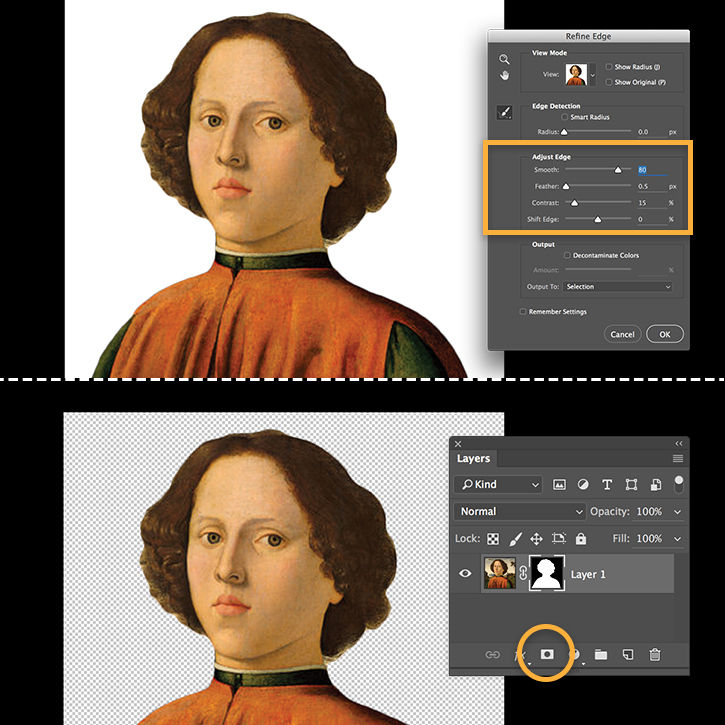The height and width of the screenshot is (725, 725).
Task: Open the Kind filter dropdown
Action: tap(498, 485)
